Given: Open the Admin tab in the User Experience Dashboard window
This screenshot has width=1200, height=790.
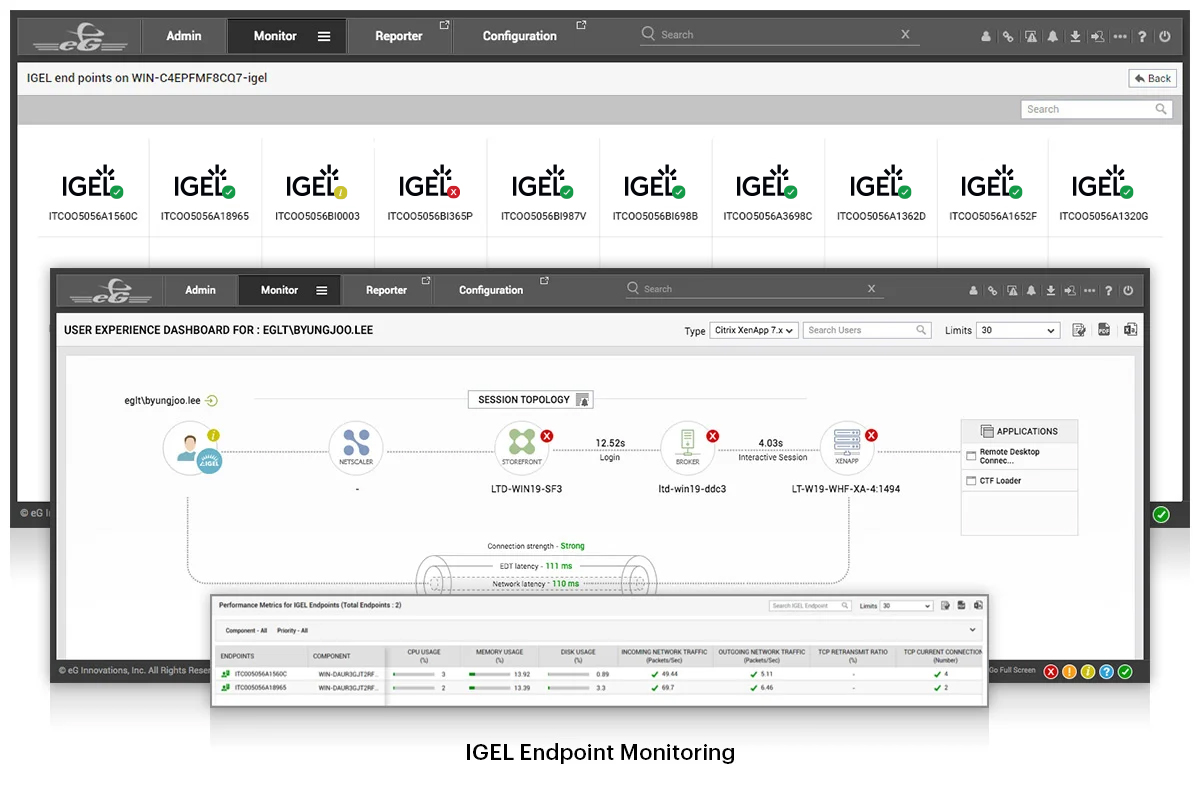Looking at the screenshot, I should pyautogui.click(x=200, y=290).
